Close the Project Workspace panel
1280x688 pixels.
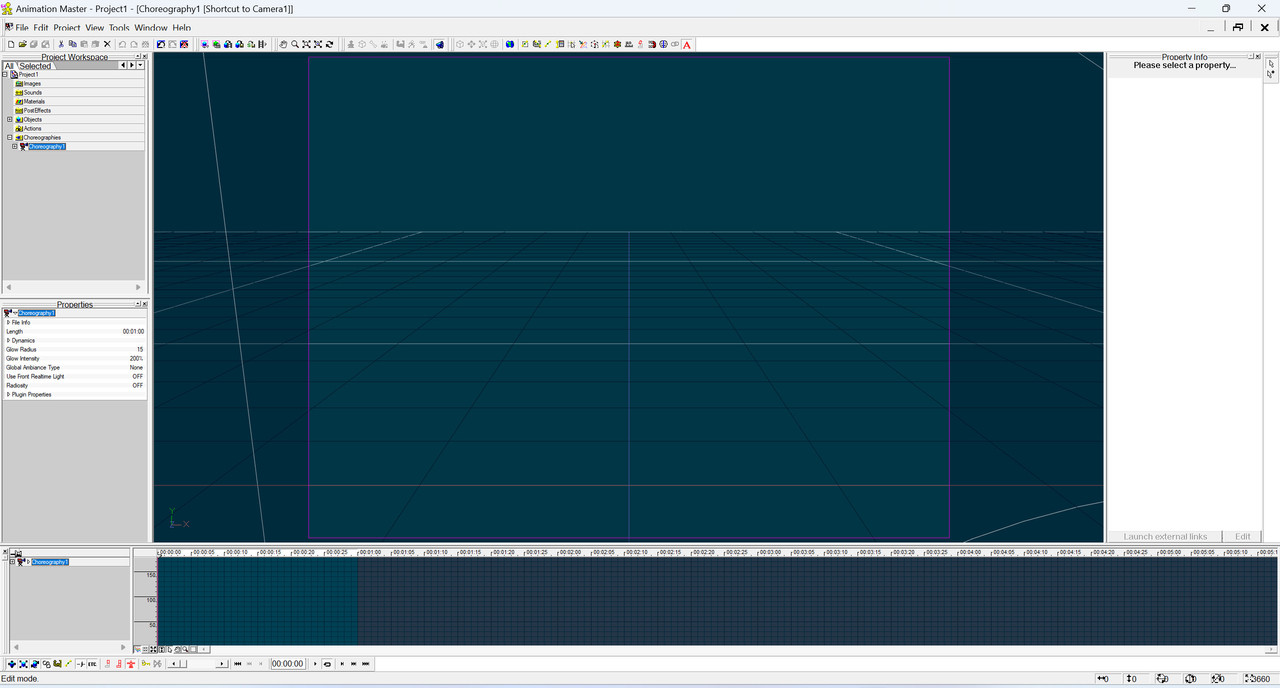pos(144,56)
